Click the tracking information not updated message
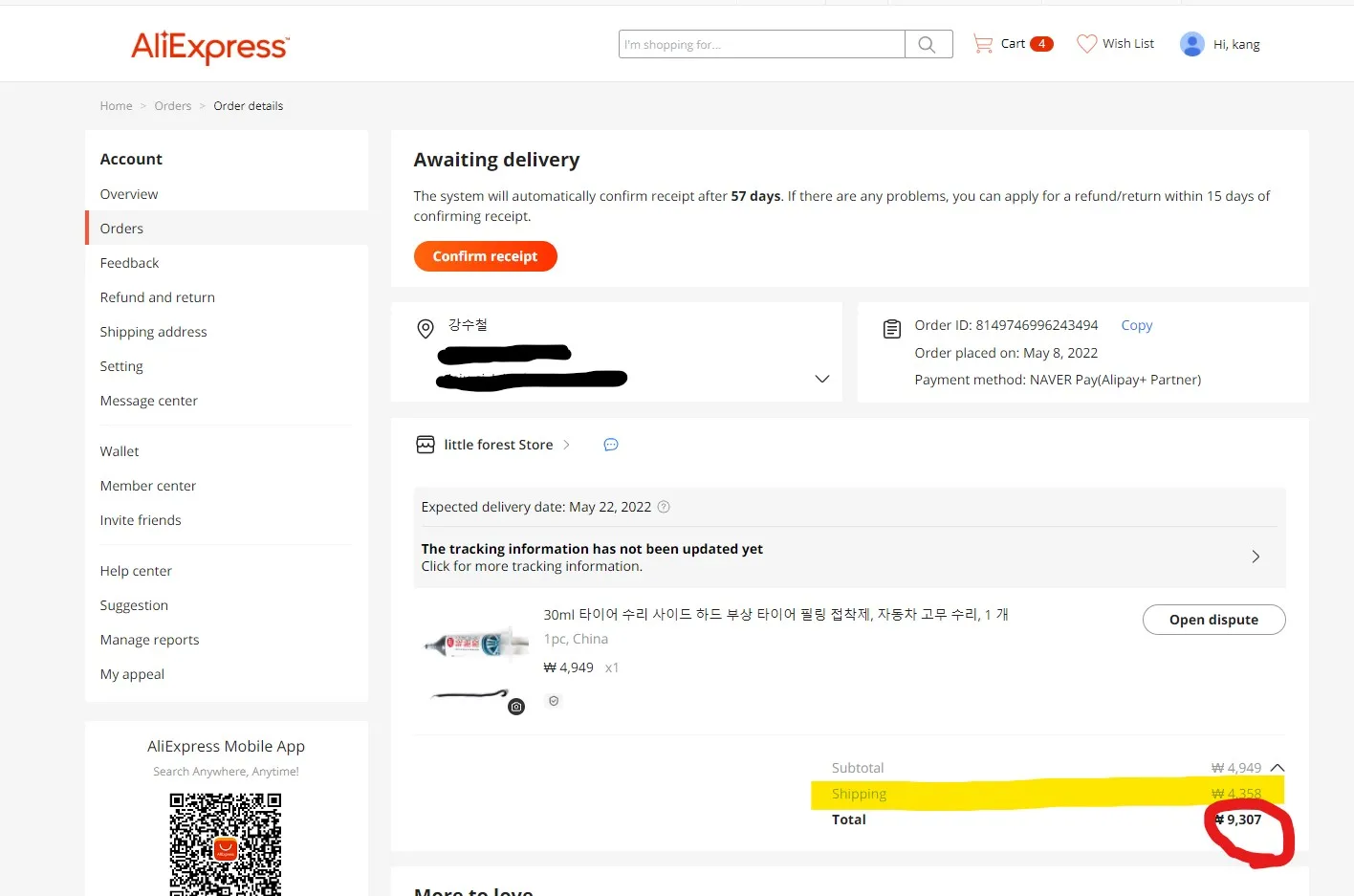Viewport: 1354px width, 896px height. click(592, 549)
